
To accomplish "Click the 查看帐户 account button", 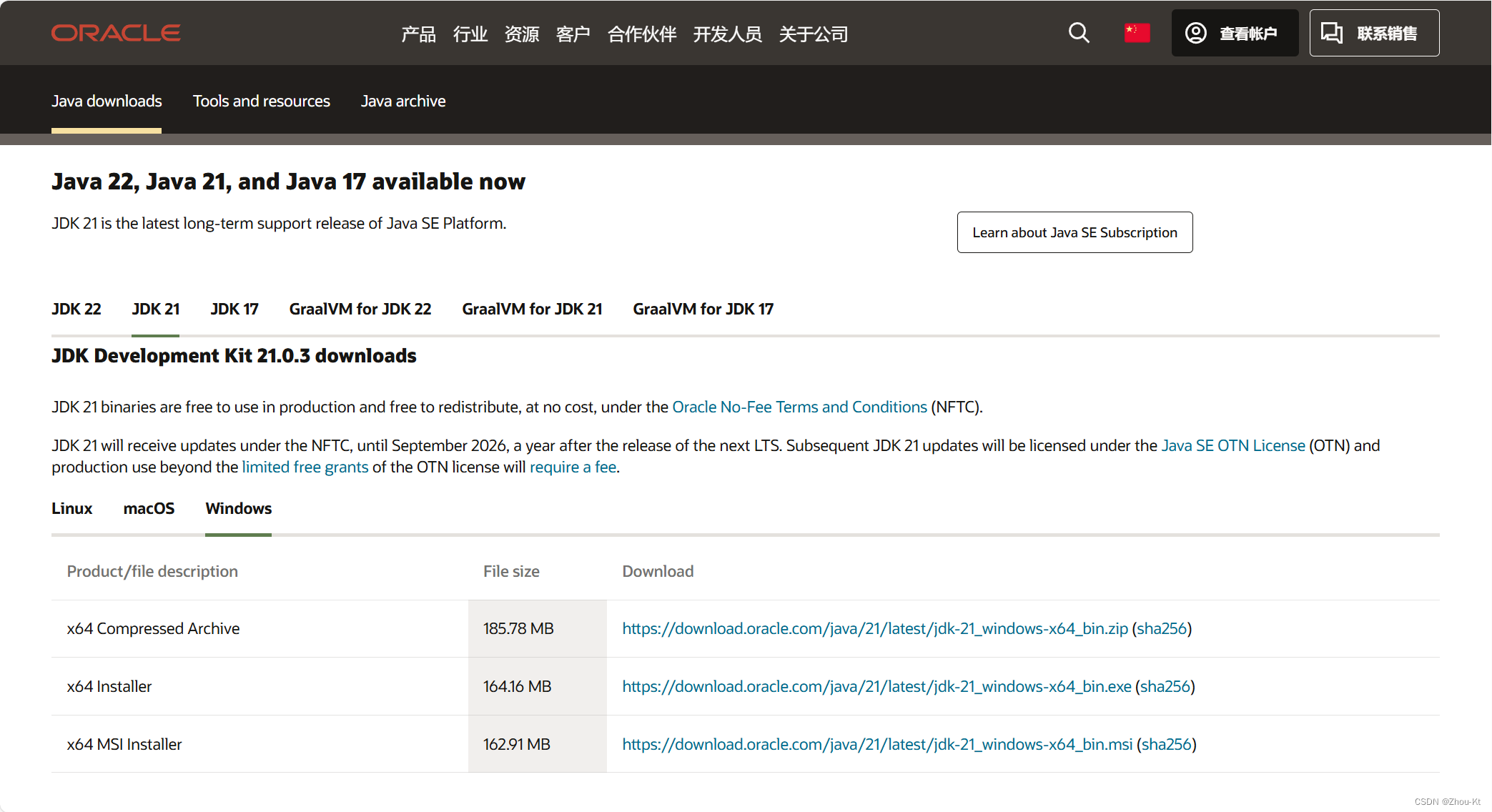I will 1235,33.
